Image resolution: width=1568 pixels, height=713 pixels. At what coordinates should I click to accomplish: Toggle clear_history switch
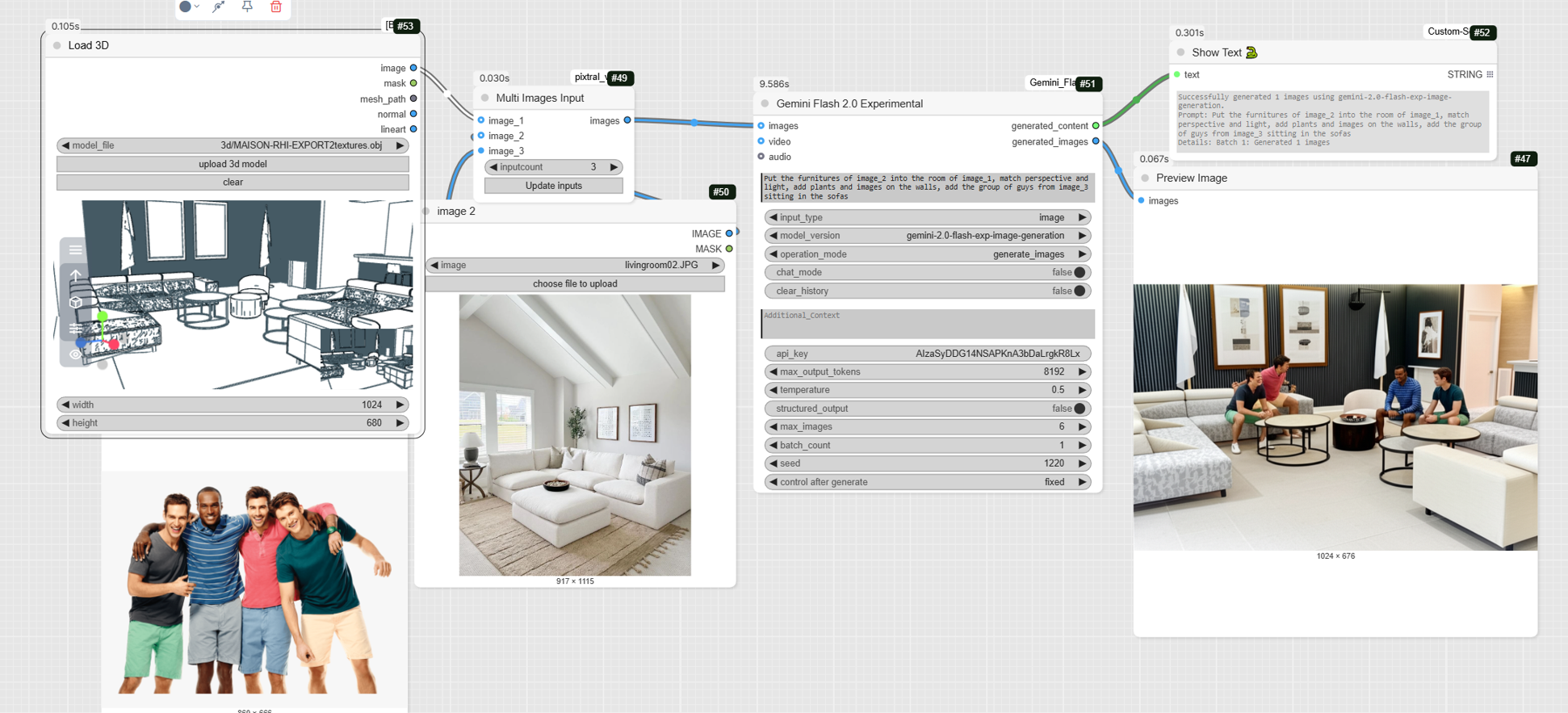[1080, 291]
